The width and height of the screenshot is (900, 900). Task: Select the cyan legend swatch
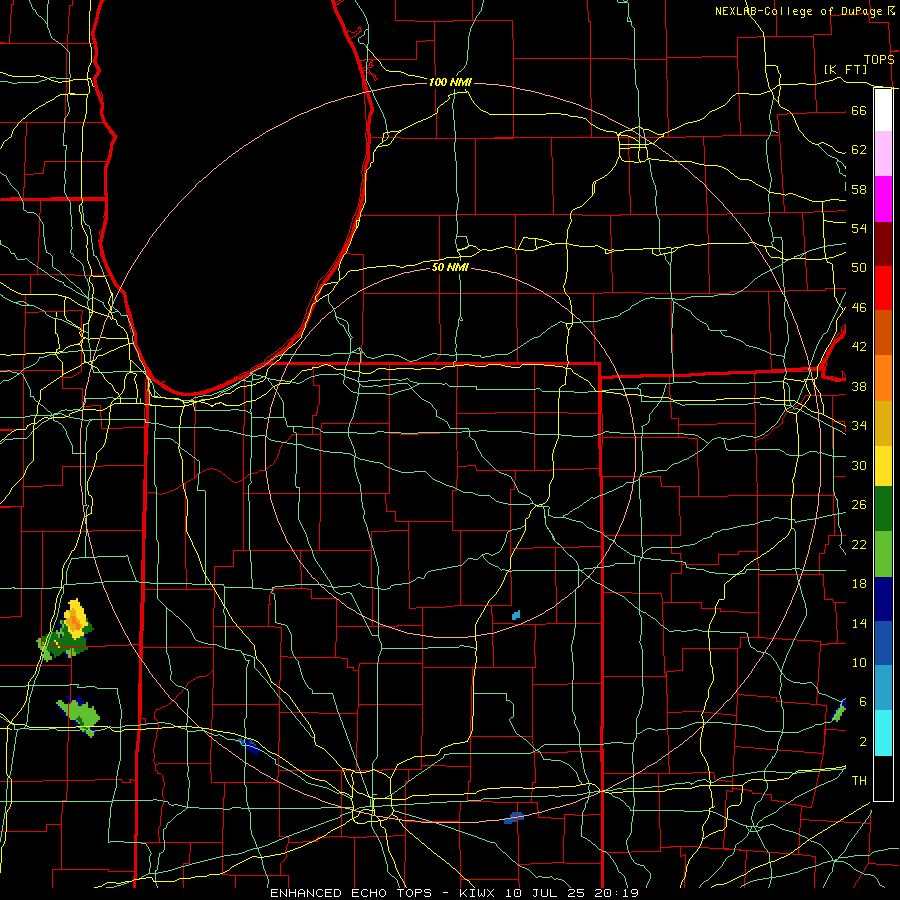coord(883,733)
